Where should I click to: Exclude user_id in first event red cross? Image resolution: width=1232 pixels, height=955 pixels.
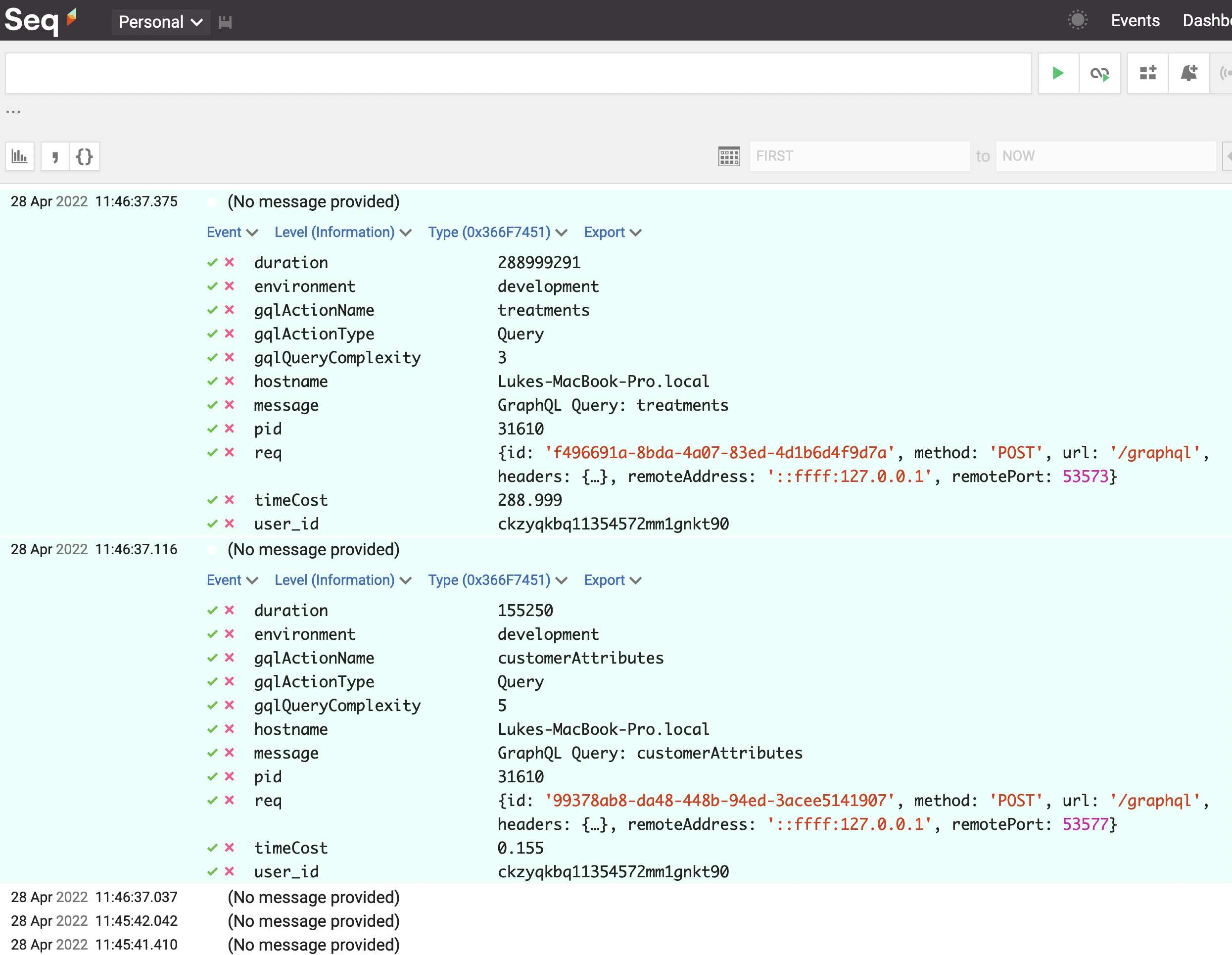tap(230, 524)
